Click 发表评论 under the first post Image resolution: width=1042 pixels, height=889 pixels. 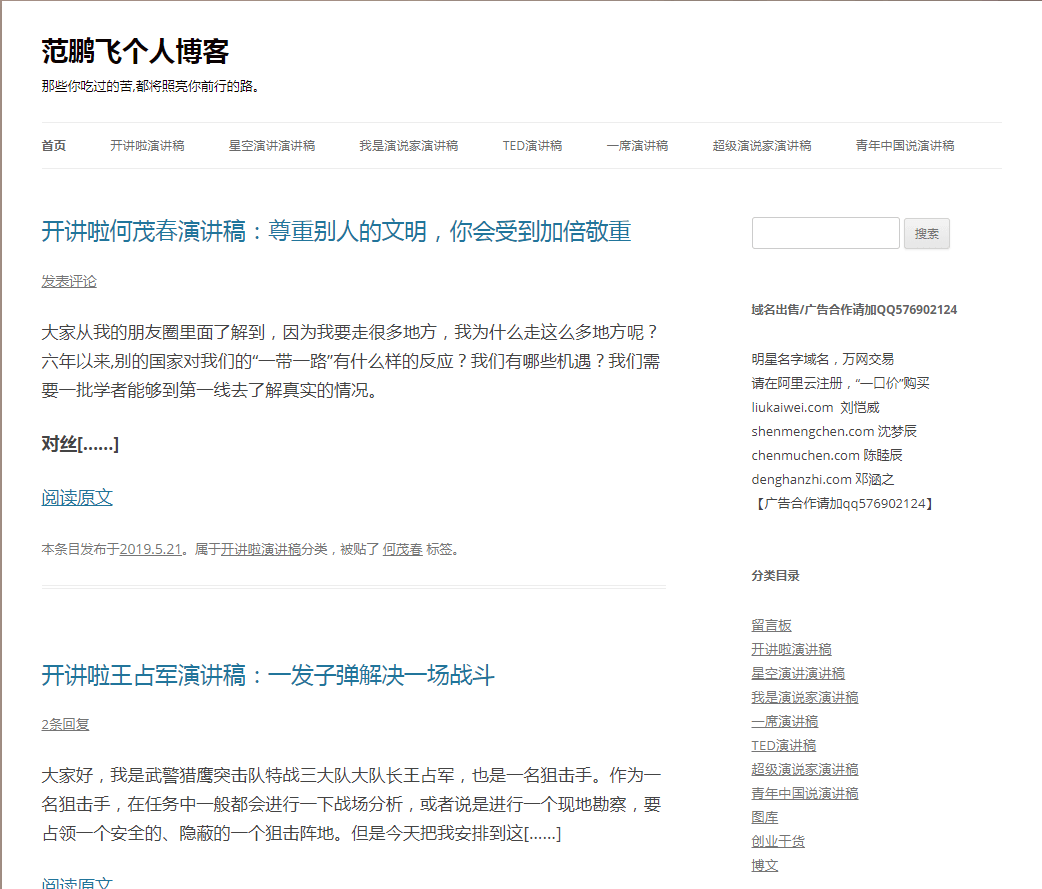pyautogui.click(x=69, y=281)
